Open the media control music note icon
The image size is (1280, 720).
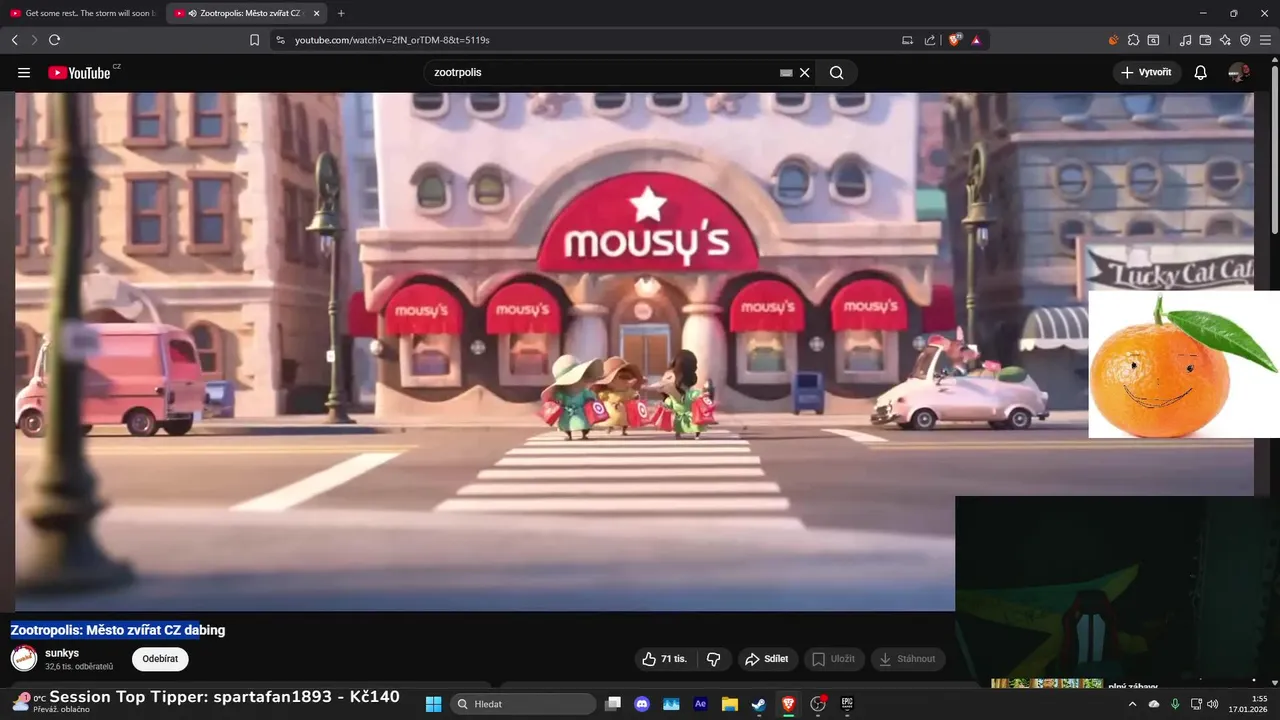1186,40
